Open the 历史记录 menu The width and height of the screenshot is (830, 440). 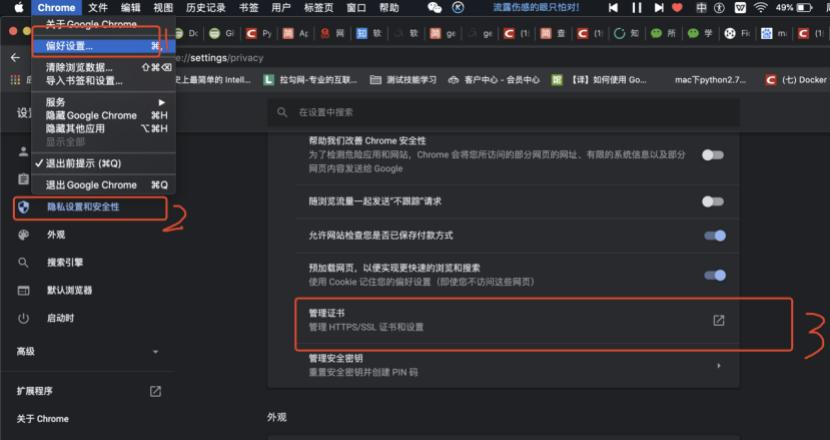(x=206, y=7)
